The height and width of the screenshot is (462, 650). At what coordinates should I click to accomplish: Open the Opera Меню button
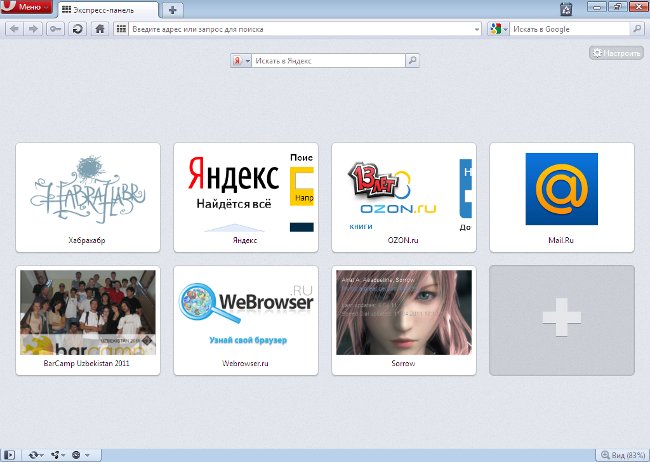tap(27, 8)
